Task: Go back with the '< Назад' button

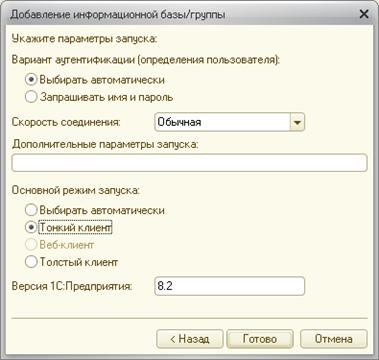Action: (190, 339)
